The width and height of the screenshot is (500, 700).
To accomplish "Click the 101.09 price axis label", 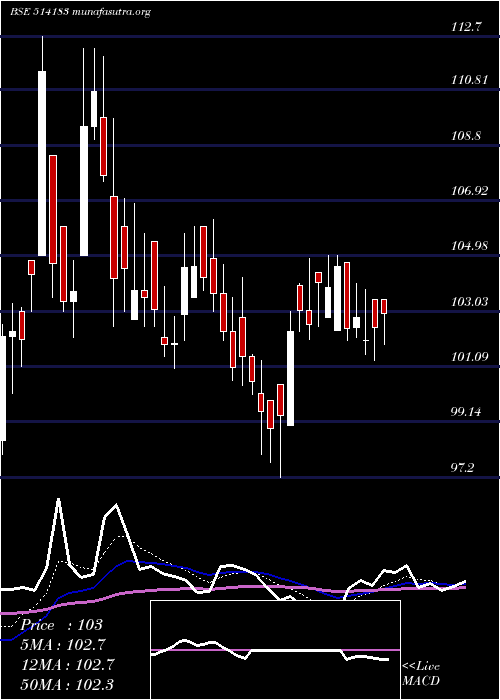I will [x=470, y=357].
